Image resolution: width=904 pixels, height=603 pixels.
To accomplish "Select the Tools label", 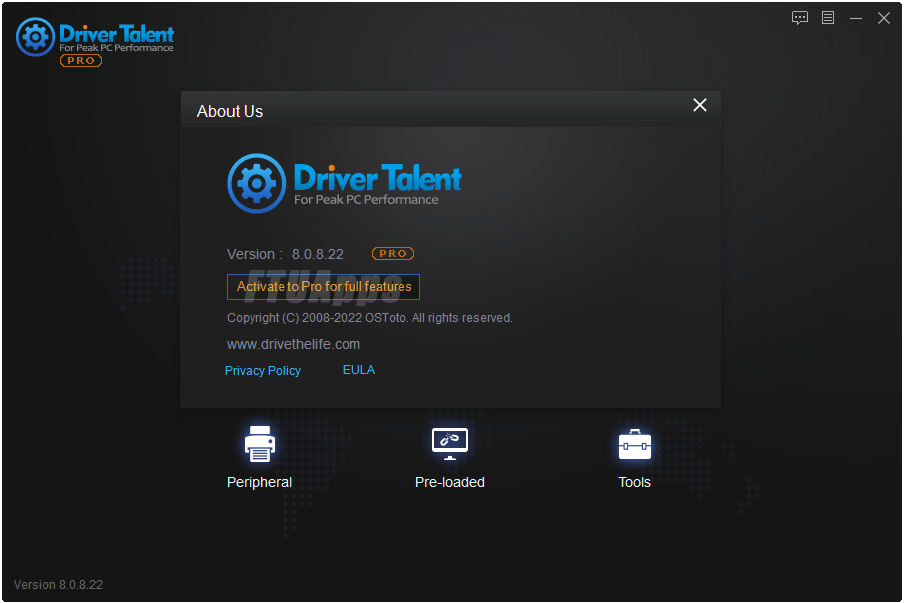I will [x=634, y=482].
